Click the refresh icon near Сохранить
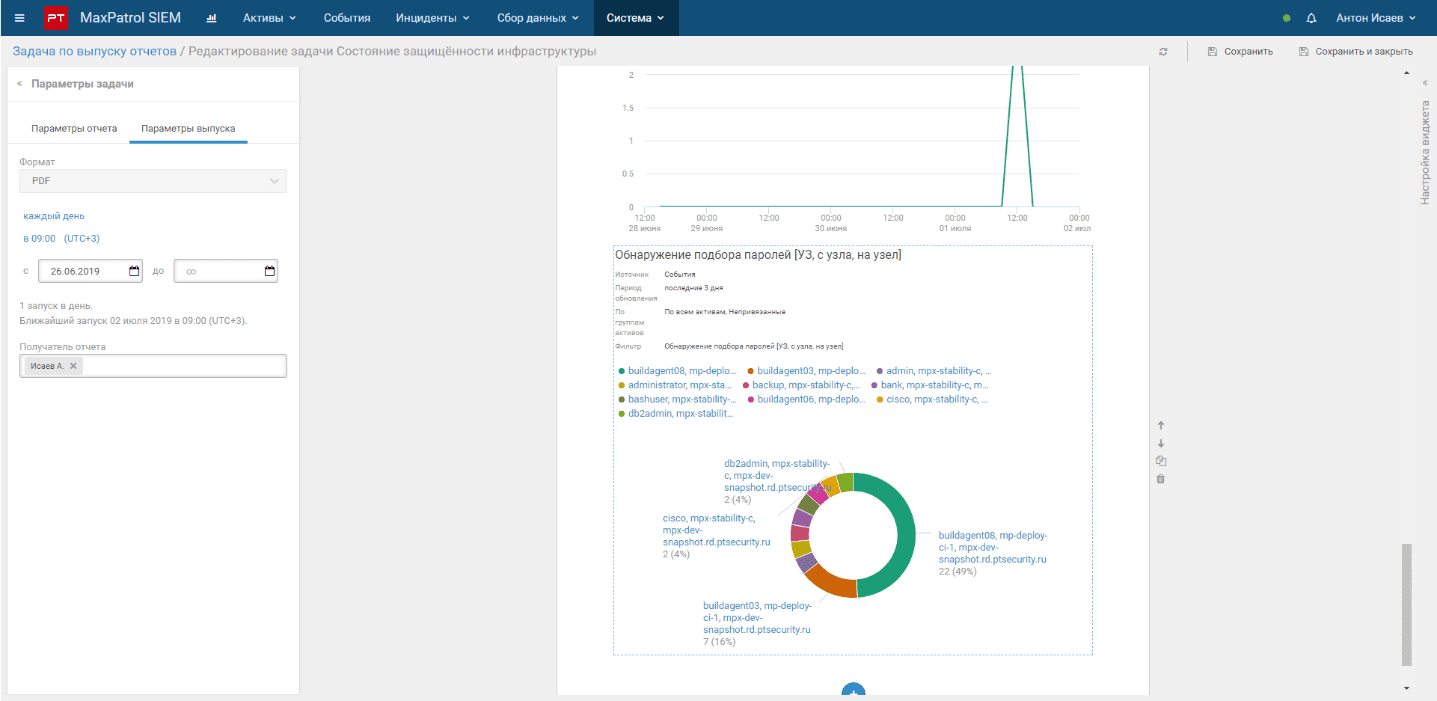This screenshot has height=701, width=1437. (x=1163, y=52)
